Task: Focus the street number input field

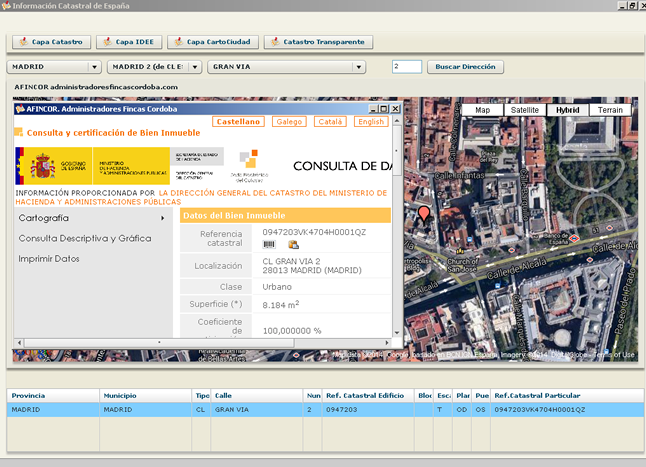Action: [x=407, y=67]
